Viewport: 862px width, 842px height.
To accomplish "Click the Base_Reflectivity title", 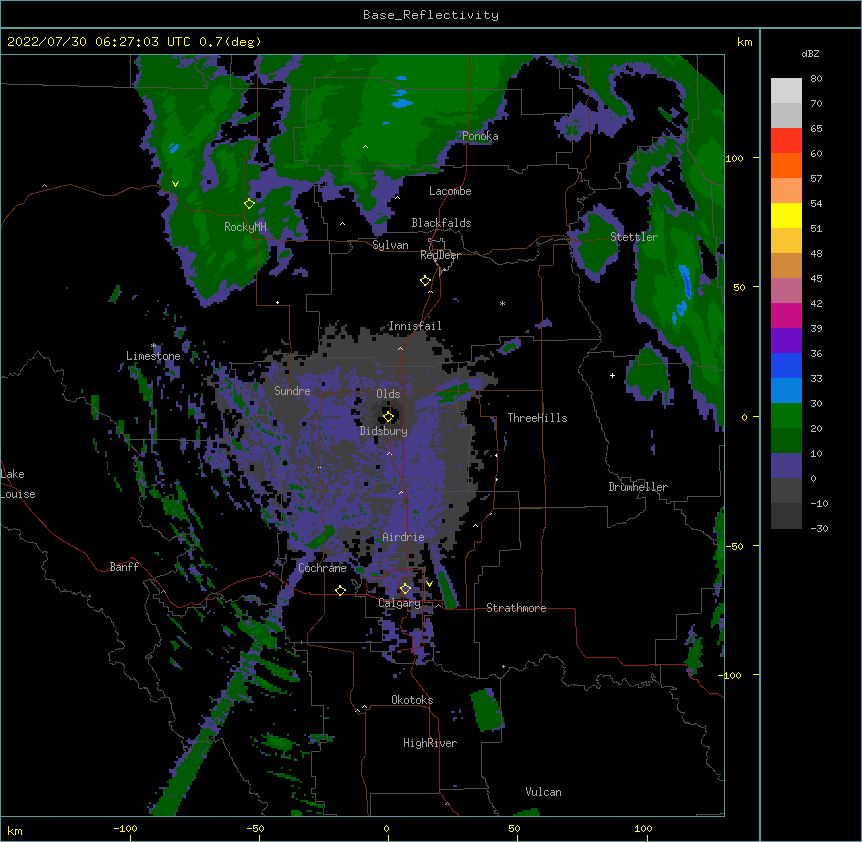I will click(431, 15).
